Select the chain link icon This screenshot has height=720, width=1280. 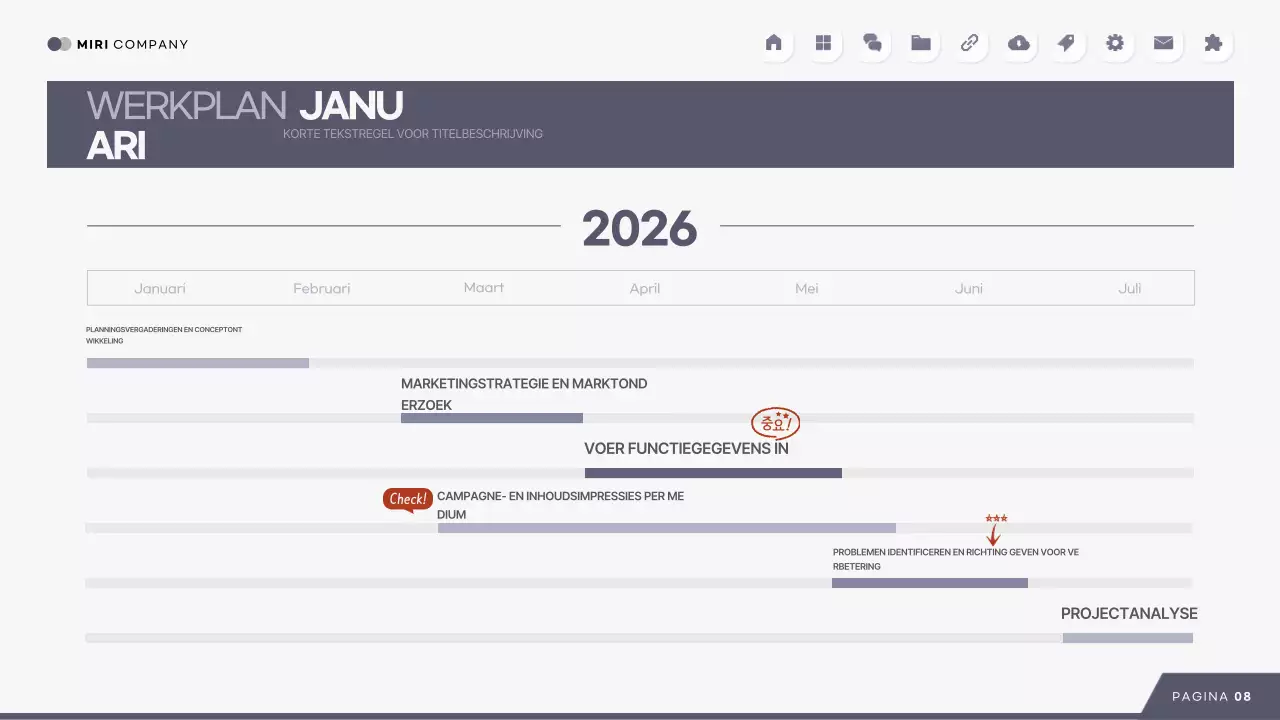point(969,43)
